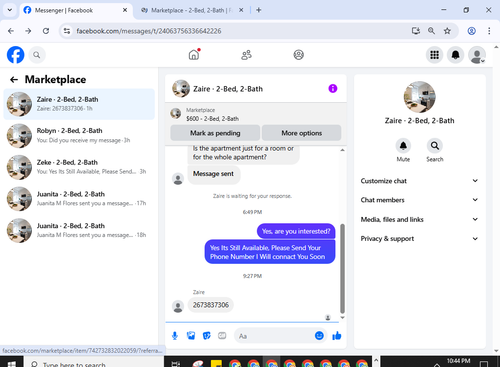Expand the Customize chat section
The width and height of the screenshot is (500, 367).
point(419,181)
